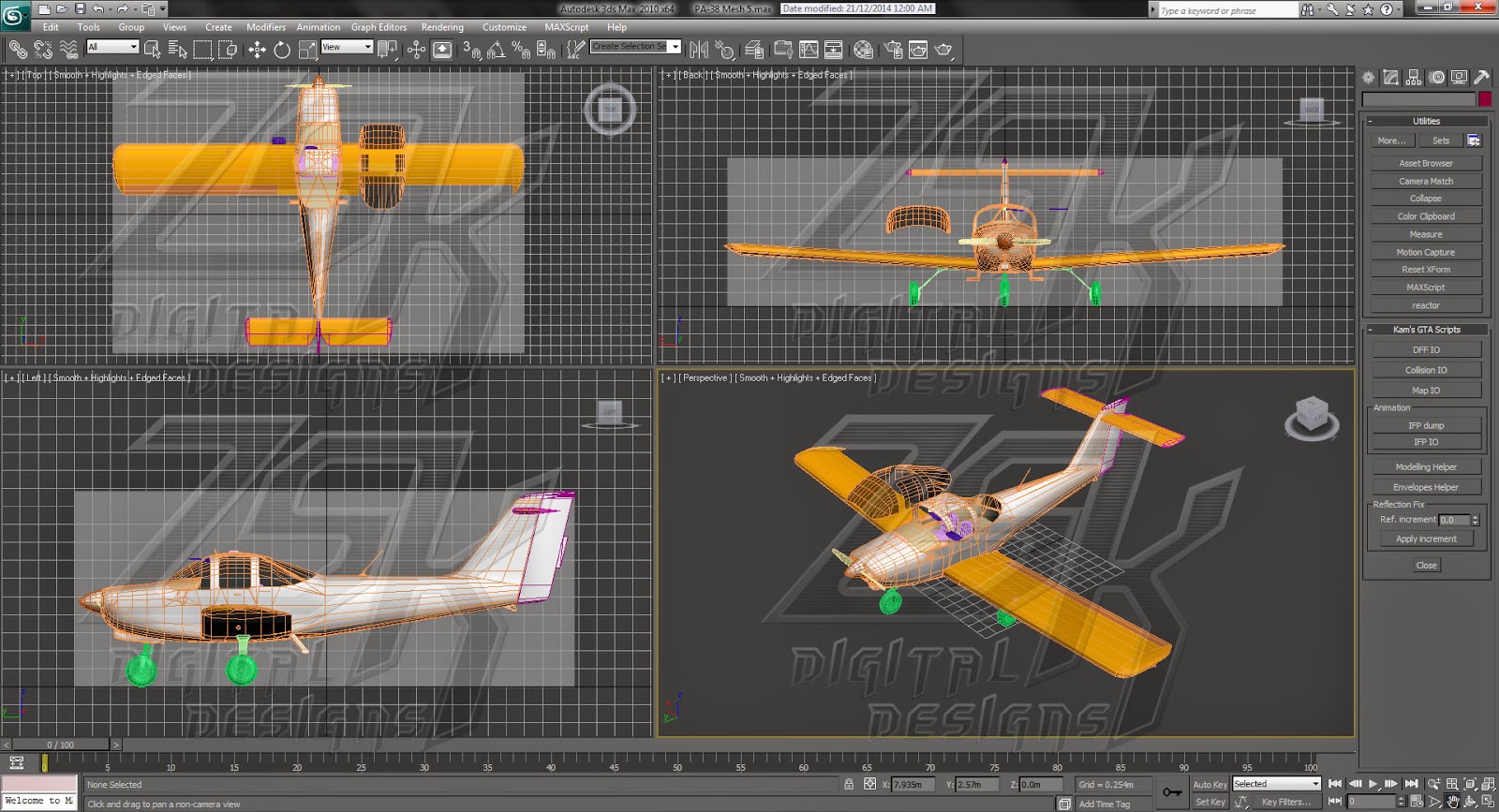Select the Rotate transform tool

(x=282, y=50)
